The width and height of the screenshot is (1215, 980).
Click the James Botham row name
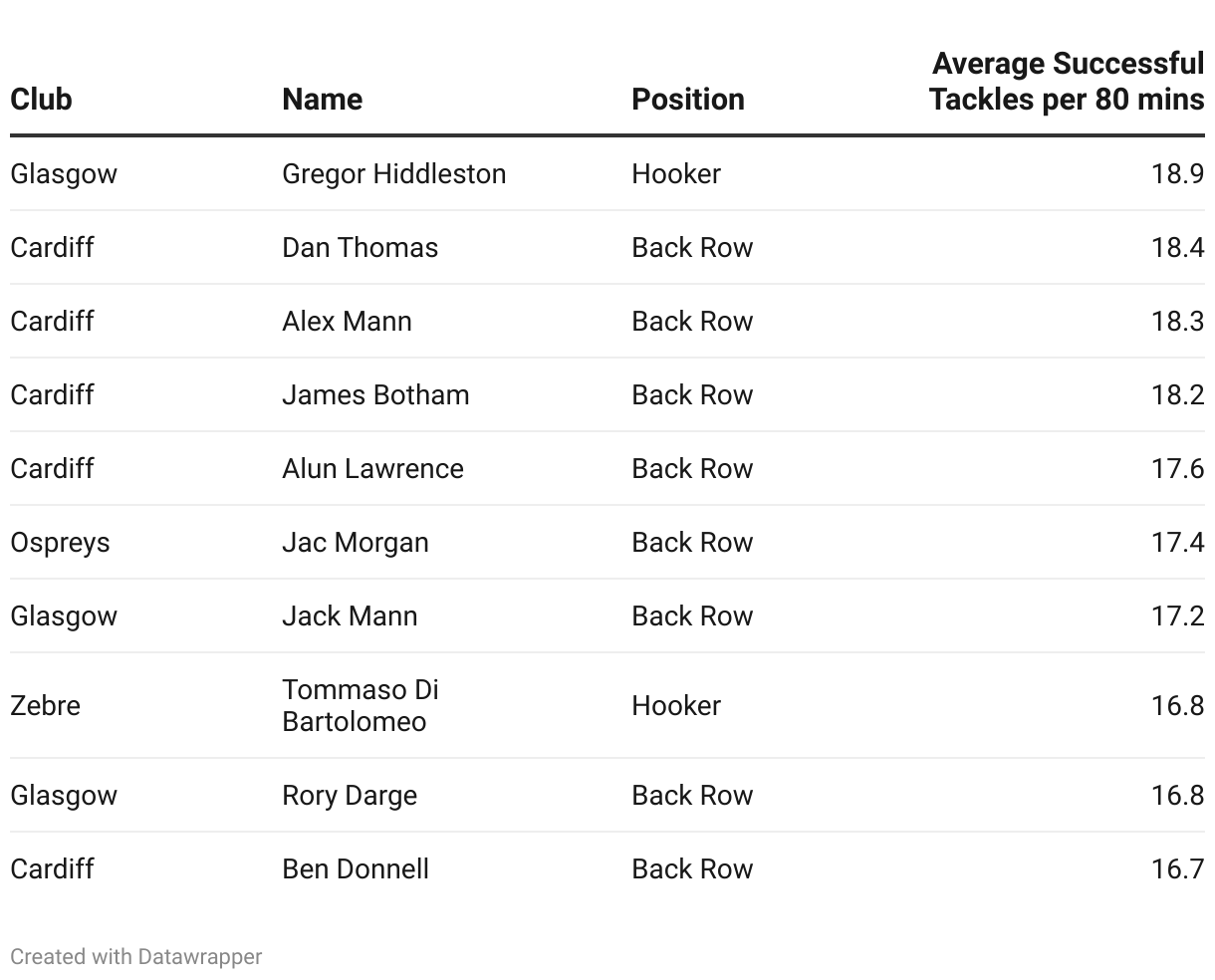(375, 395)
